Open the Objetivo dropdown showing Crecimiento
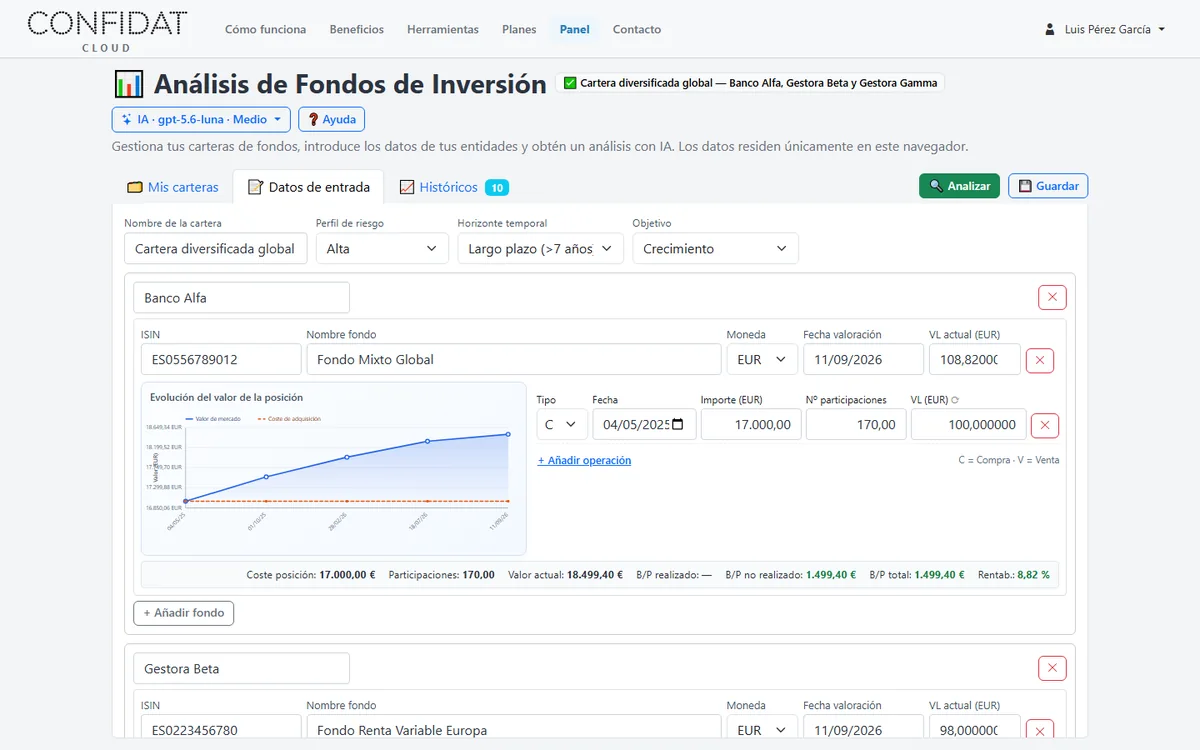1200x750 pixels. coord(715,248)
